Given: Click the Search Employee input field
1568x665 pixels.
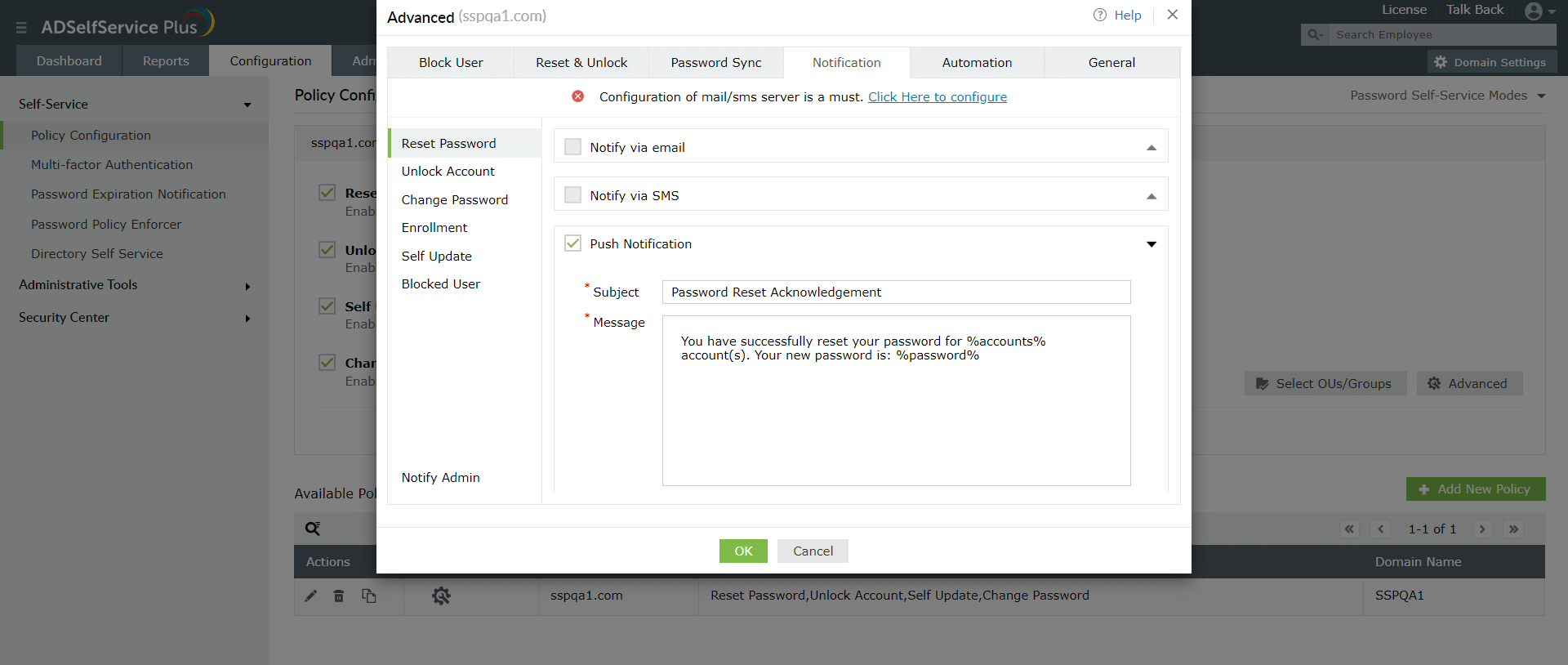Looking at the screenshot, I should [1442, 34].
